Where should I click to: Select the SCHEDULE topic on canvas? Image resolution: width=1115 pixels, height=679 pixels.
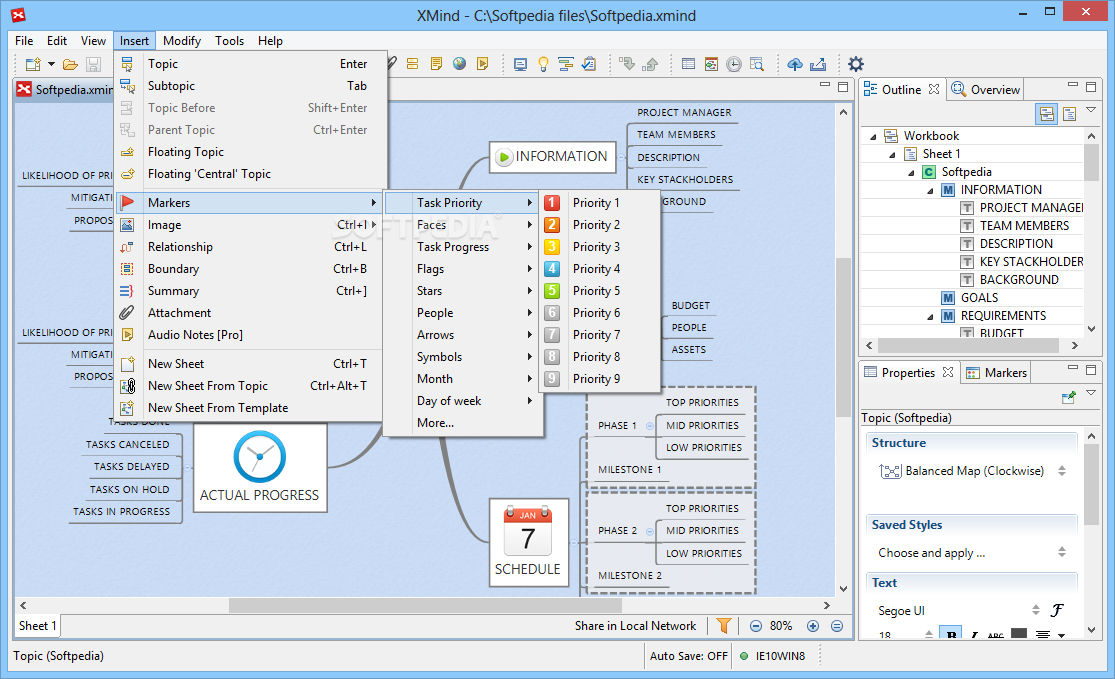528,542
